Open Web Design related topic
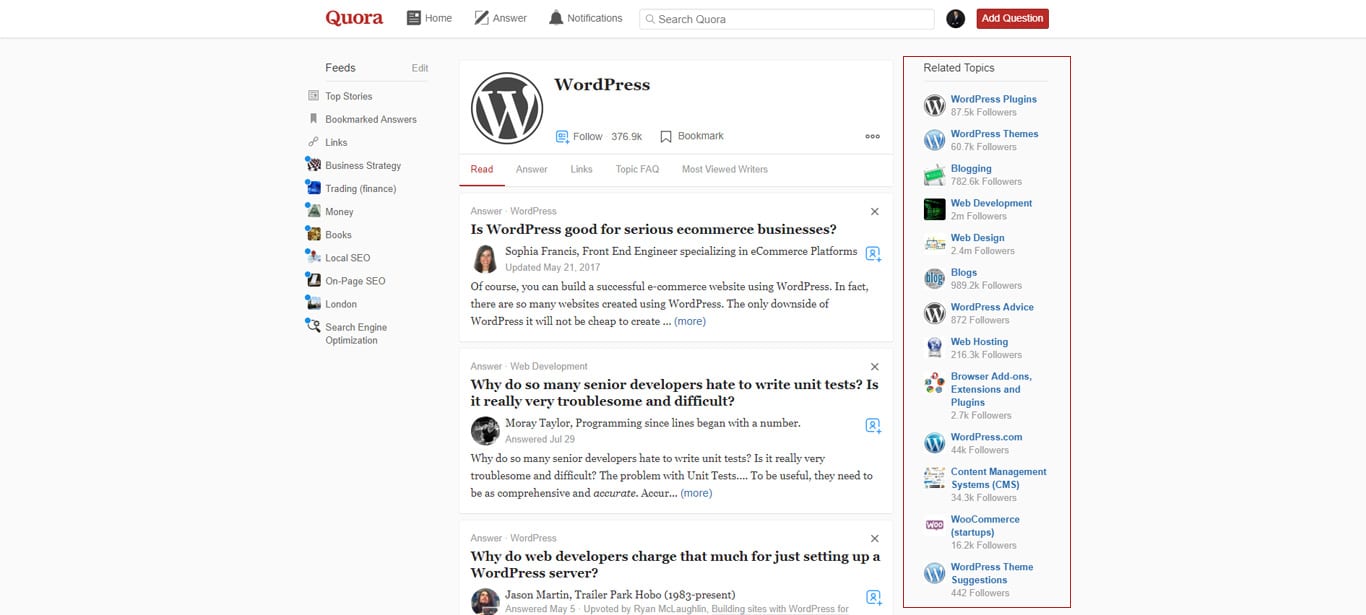This screenshot has width=1366, height=615. [977, 238]
